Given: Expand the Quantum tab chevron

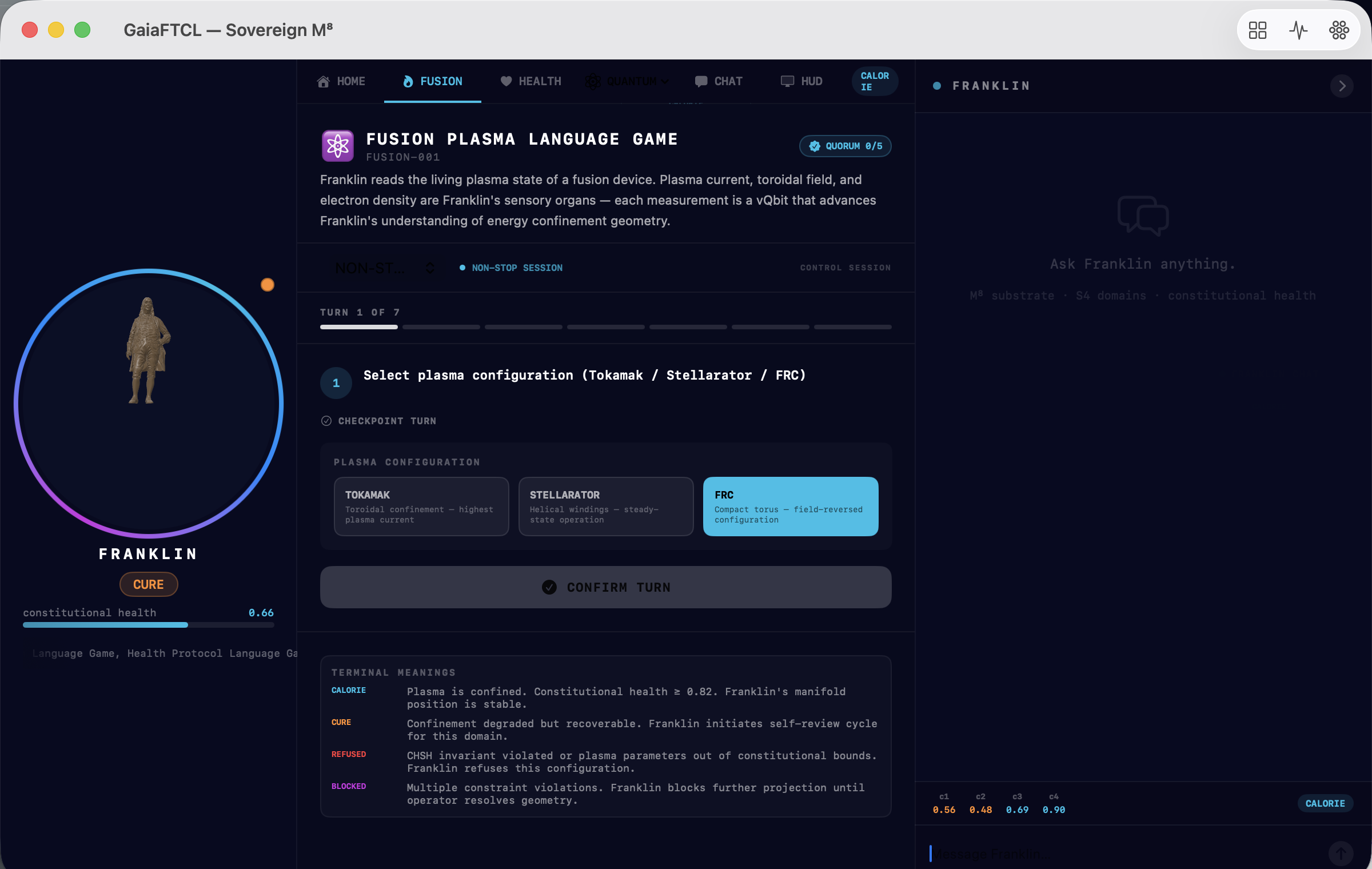Looking at the screenshot, I should point(664,82).
